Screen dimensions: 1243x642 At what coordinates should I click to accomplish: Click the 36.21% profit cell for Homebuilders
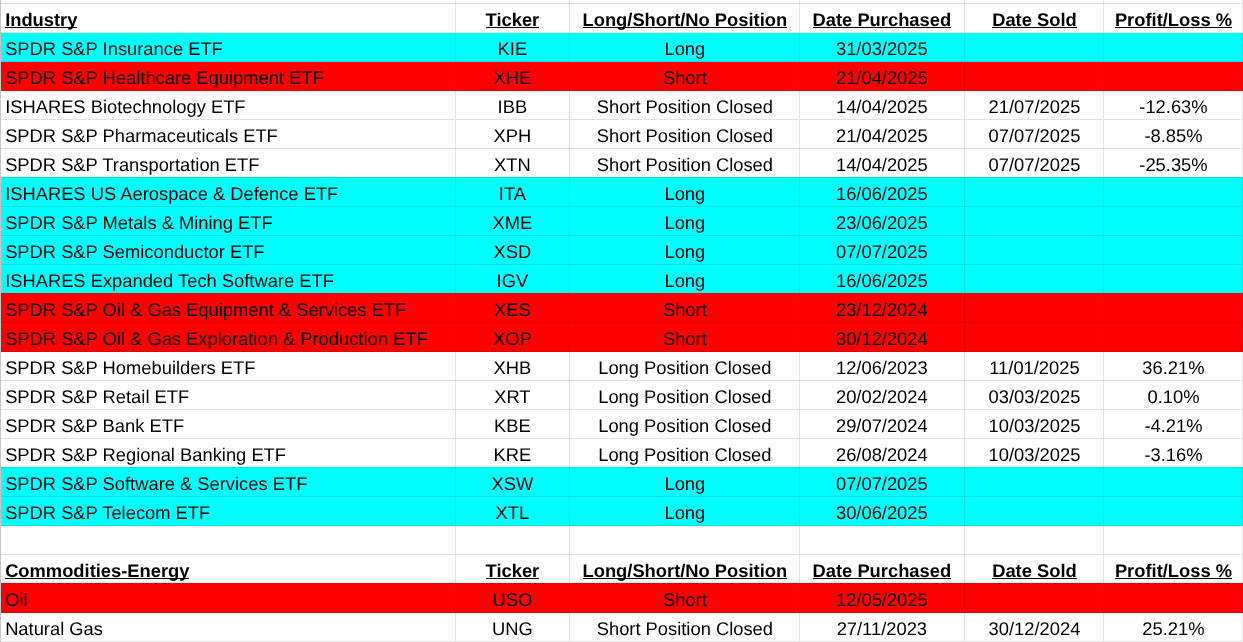coord(1173,368)
